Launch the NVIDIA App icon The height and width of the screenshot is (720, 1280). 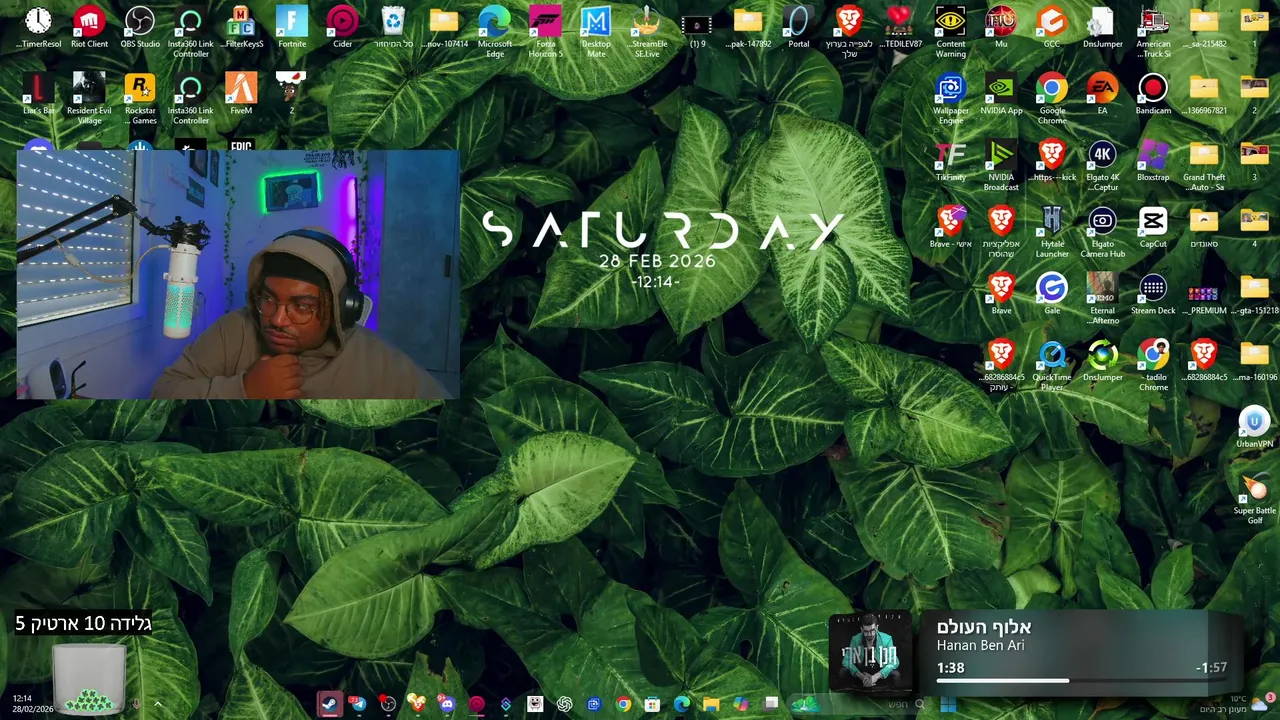point(1001,94)
